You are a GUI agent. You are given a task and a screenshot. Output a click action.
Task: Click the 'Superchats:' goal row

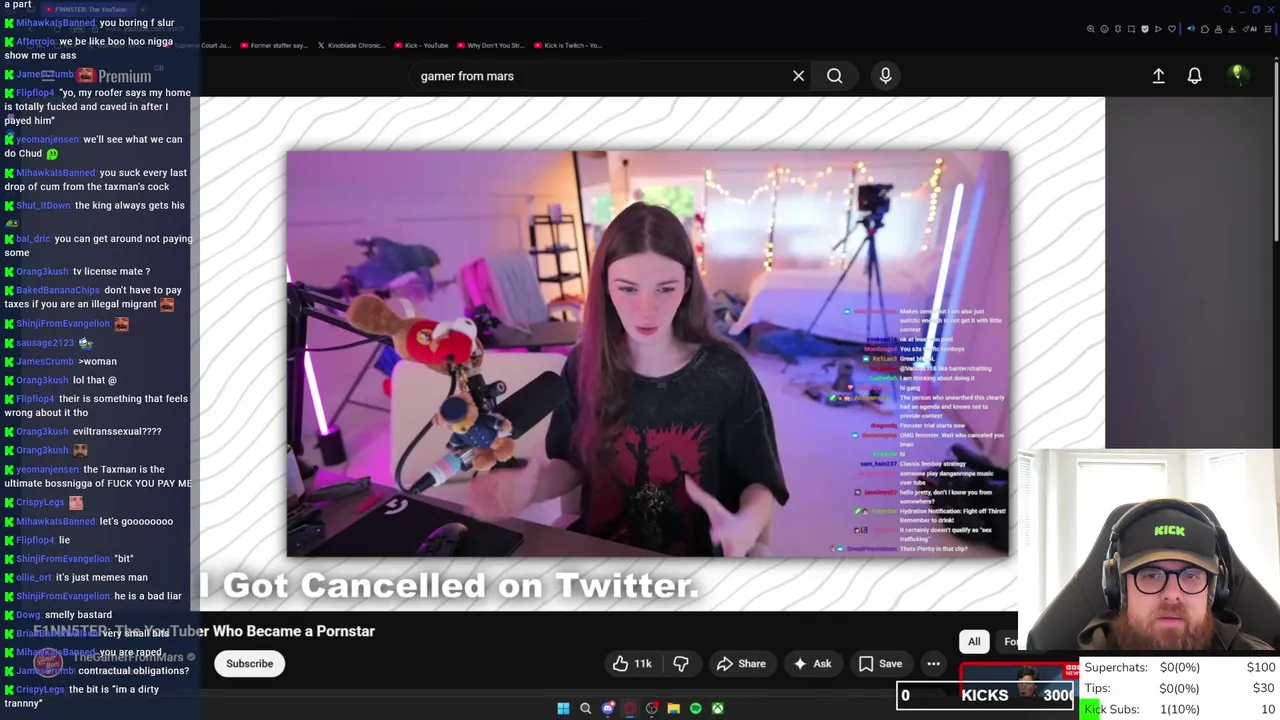1180,667
